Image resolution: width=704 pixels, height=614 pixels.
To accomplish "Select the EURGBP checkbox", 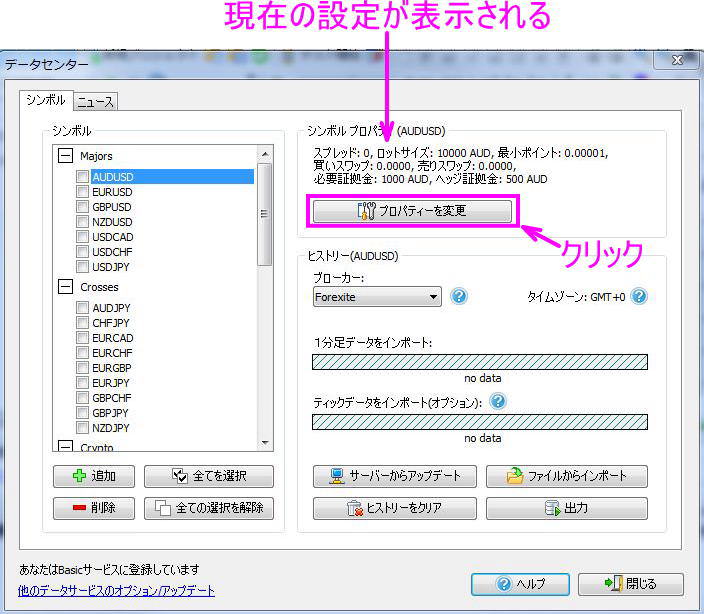I will [x=82, y=368].
